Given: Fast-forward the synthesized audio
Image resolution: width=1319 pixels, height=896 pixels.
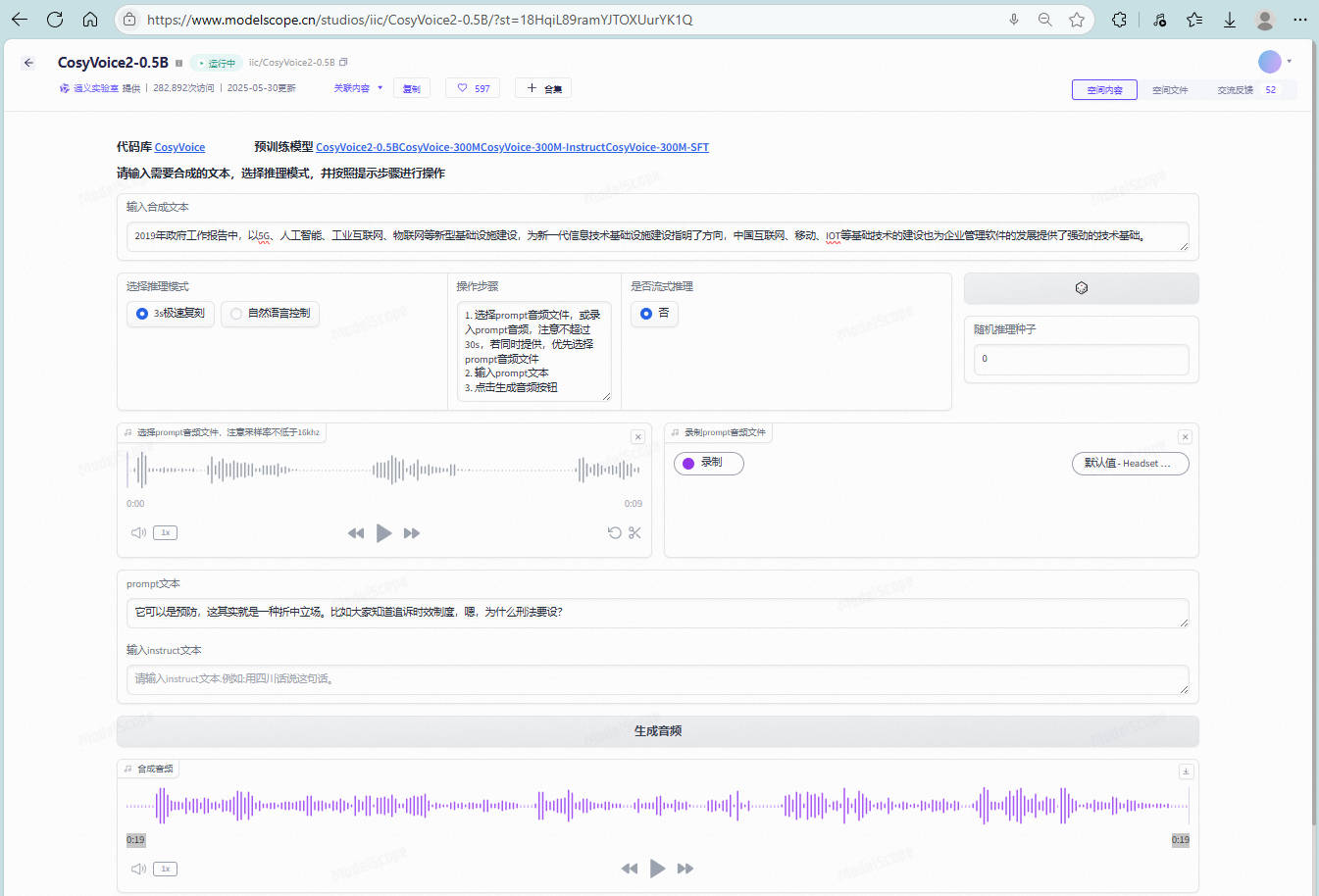Looking at the screenshot, I should coord(685,869).
